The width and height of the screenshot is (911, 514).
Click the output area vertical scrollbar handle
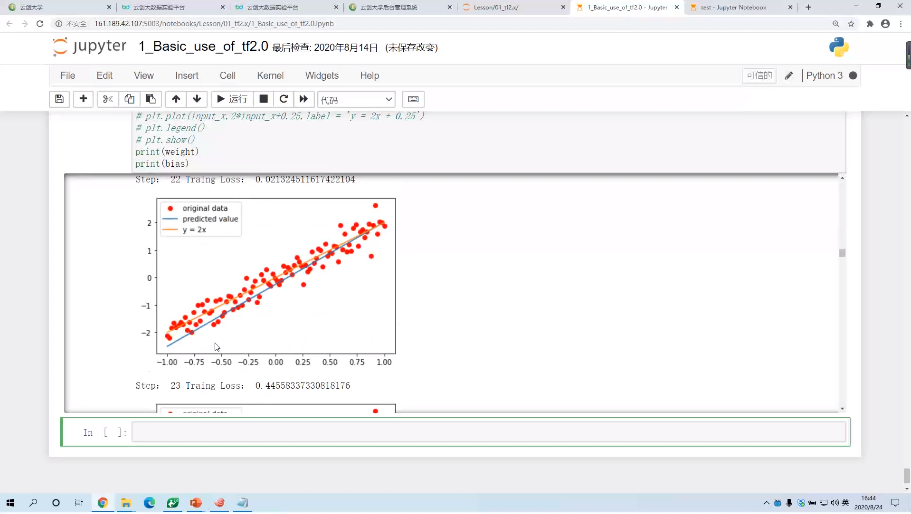point(842,253)
